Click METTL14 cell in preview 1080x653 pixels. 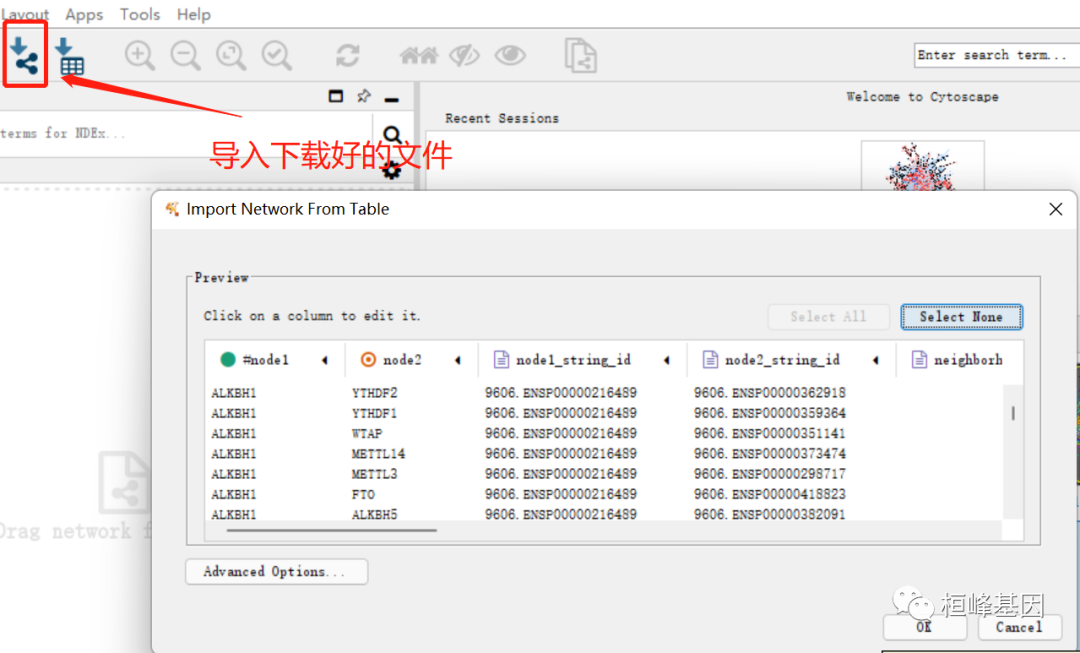378,453
